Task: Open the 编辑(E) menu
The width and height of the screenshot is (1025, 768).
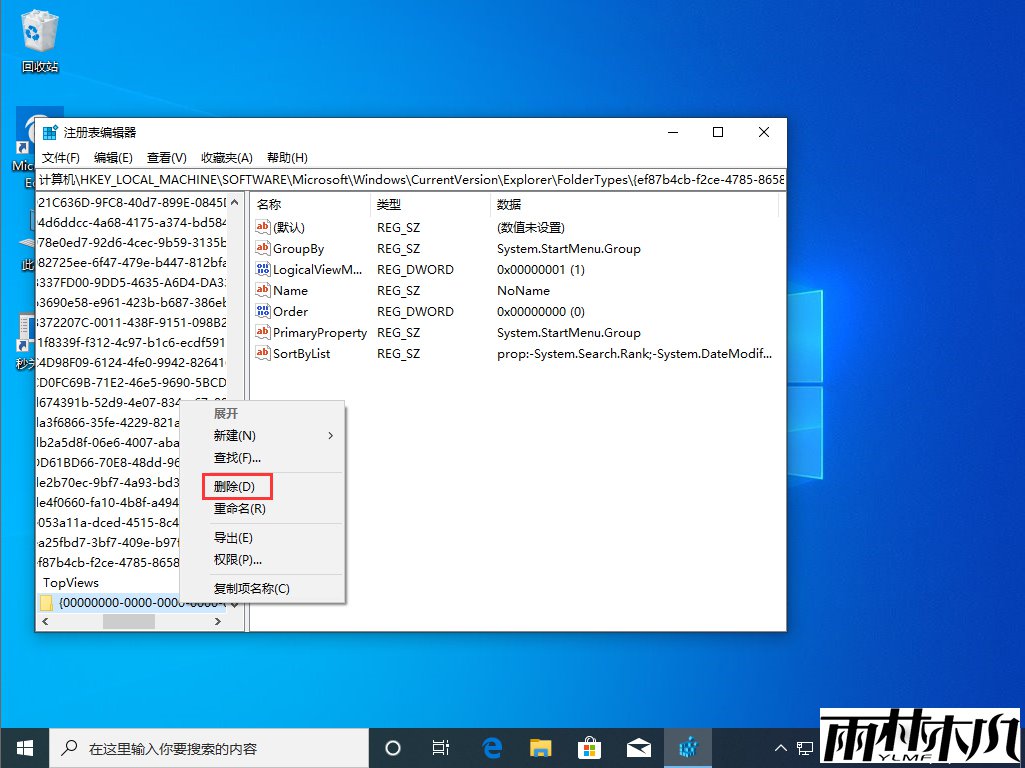Action: click(112, 157)
